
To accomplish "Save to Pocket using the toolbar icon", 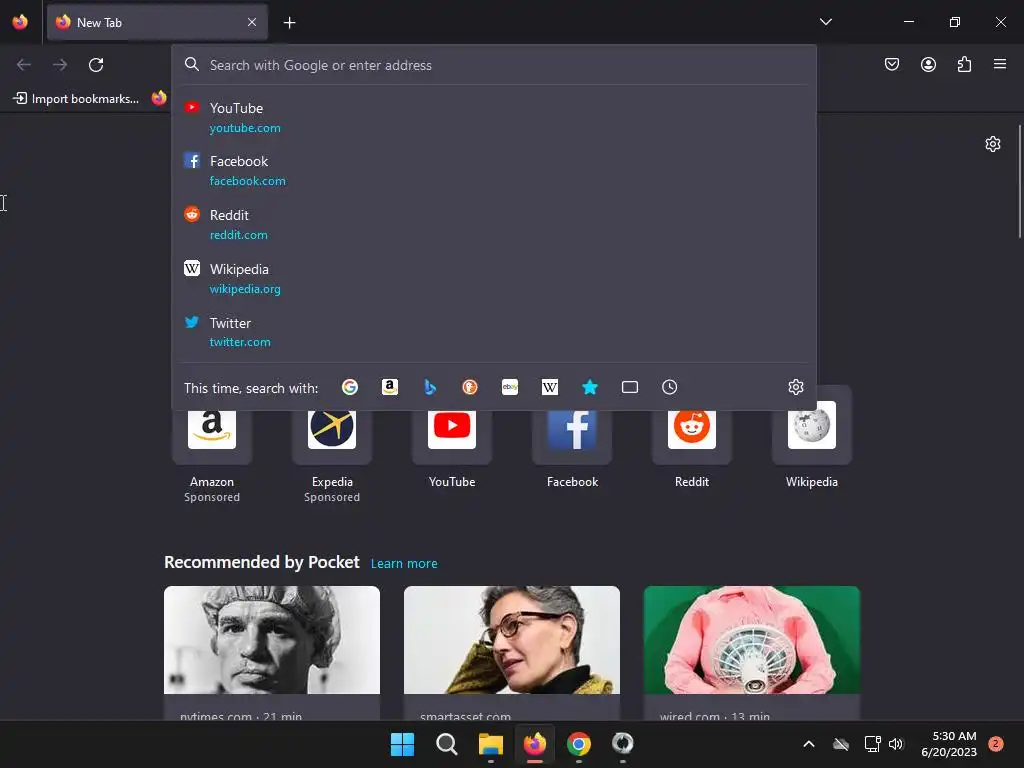I will click(891, 64).
